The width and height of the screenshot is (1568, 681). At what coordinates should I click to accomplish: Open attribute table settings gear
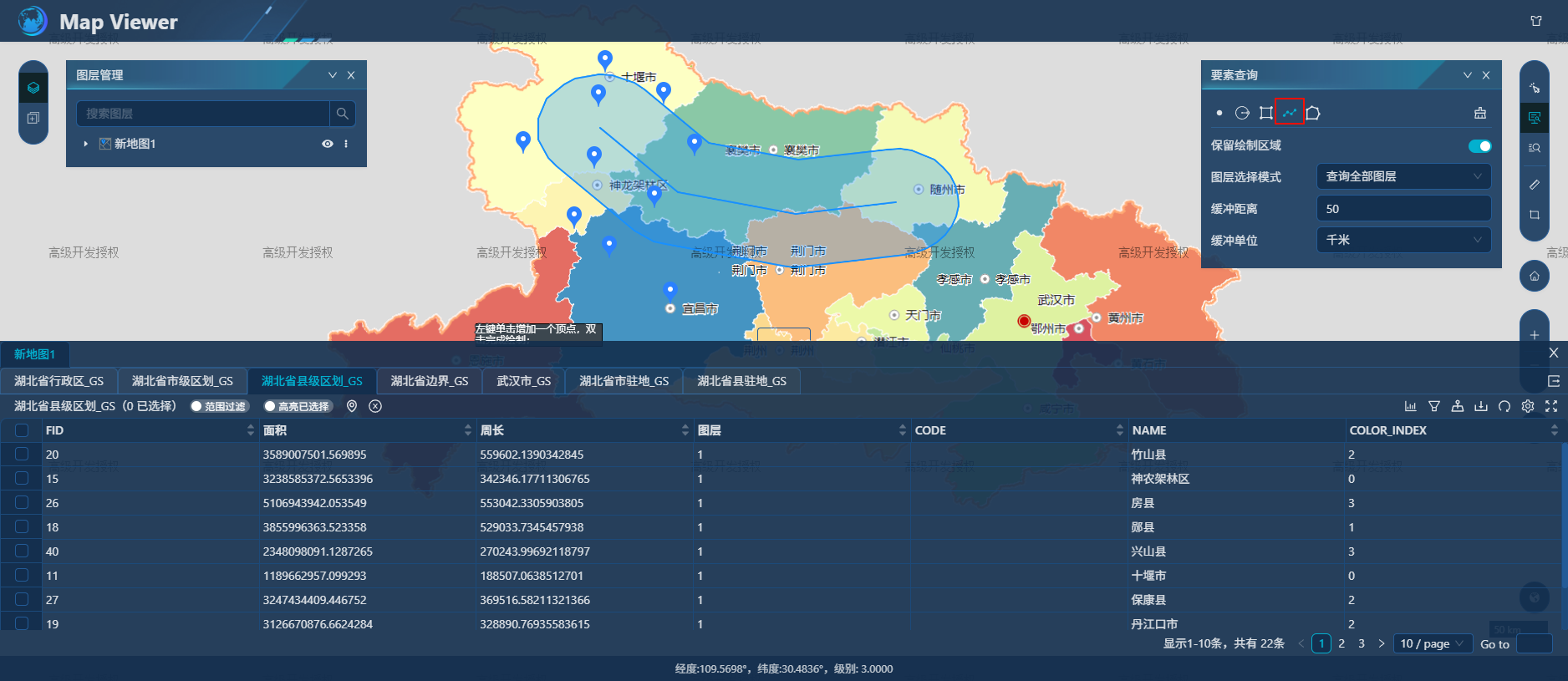coord(1528,406)
